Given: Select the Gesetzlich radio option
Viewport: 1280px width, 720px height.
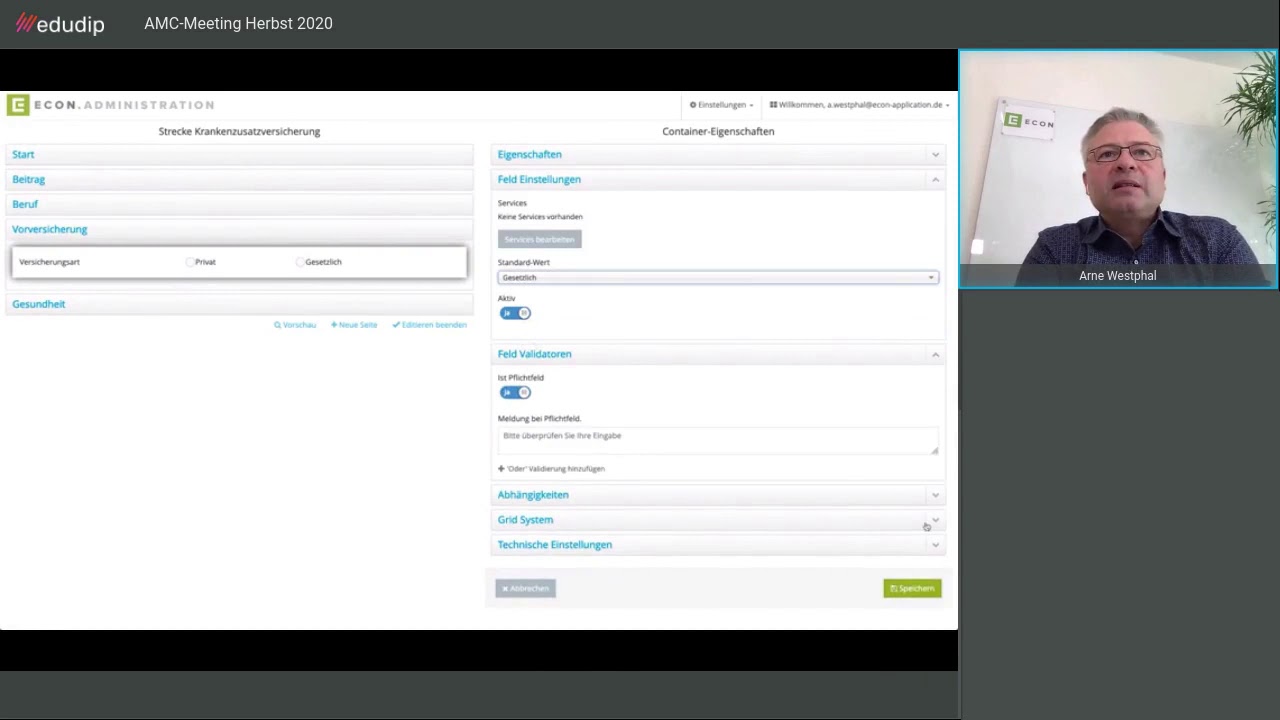Looking at the screenshot, I should (x=300, y=262).
